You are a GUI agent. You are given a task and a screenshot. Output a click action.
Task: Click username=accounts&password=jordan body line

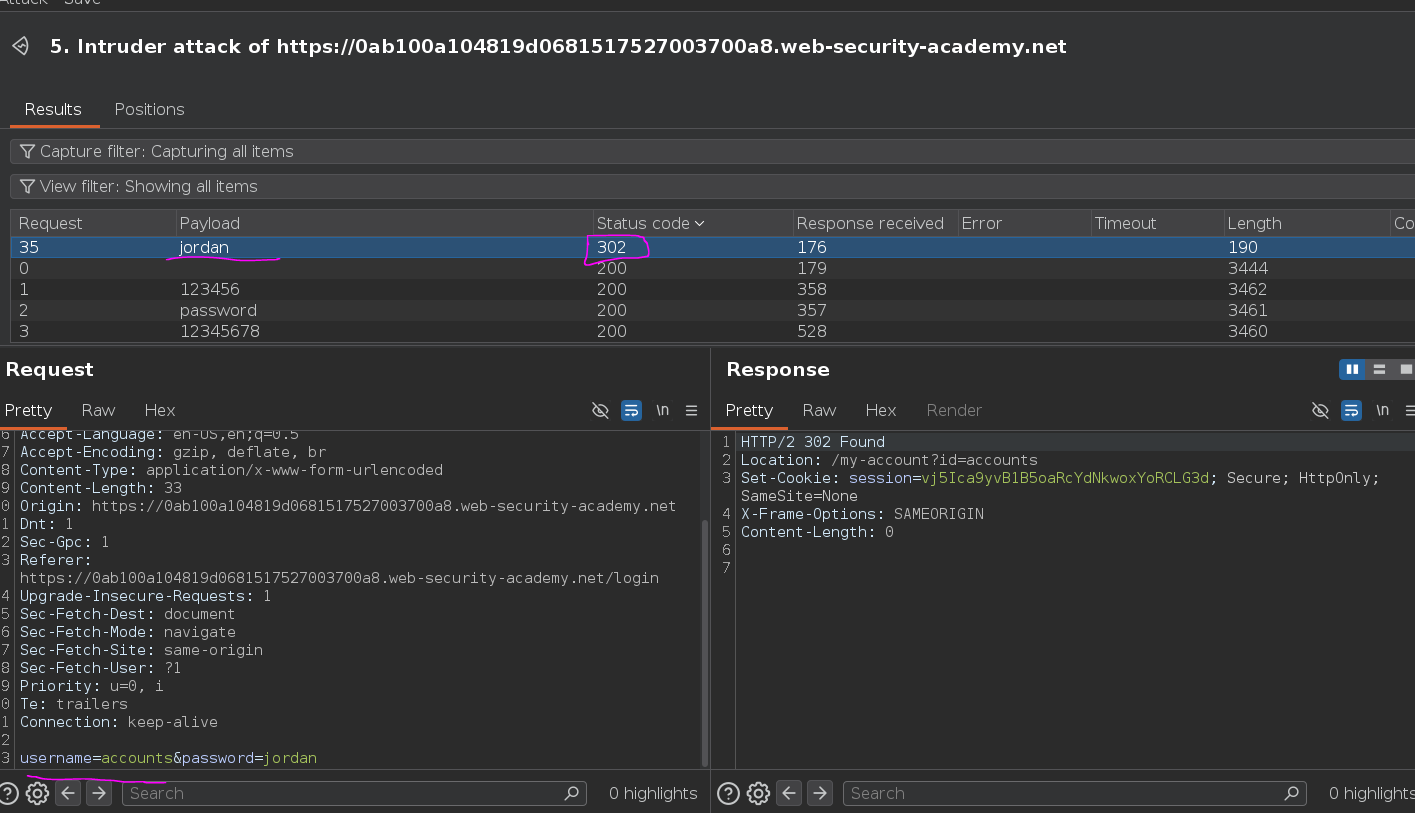pyautogui.click(x=168, y=758)
